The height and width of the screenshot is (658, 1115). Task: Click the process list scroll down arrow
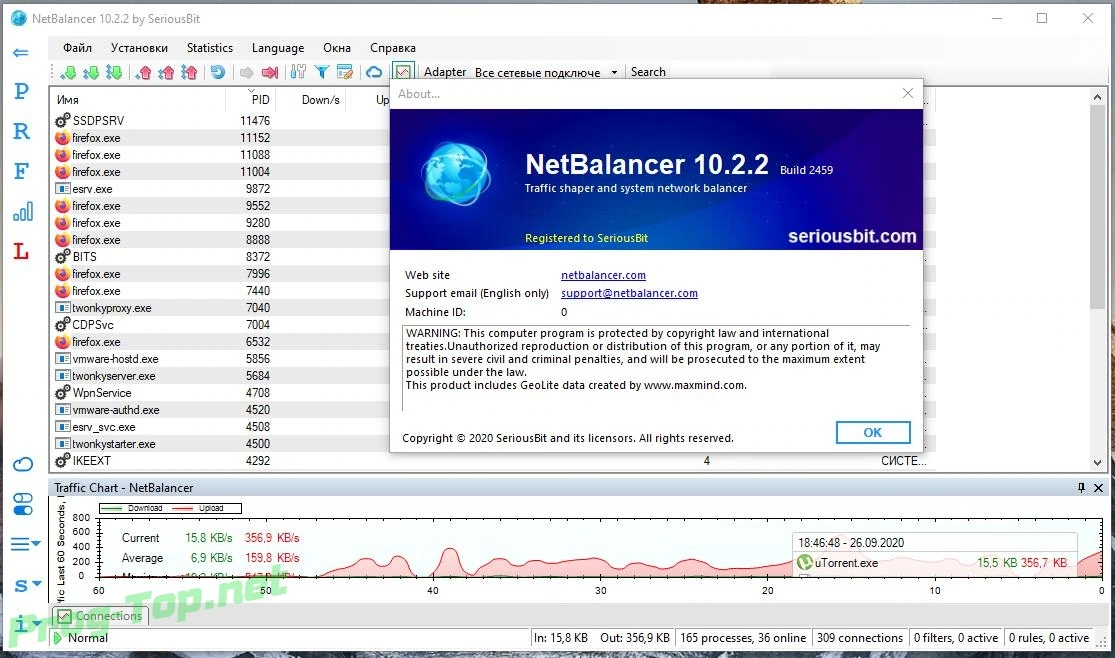(1097, 462)
